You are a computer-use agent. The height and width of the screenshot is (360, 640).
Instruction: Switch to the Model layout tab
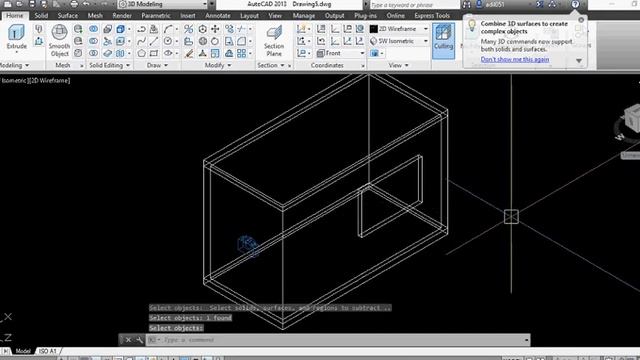click(23, 351)
